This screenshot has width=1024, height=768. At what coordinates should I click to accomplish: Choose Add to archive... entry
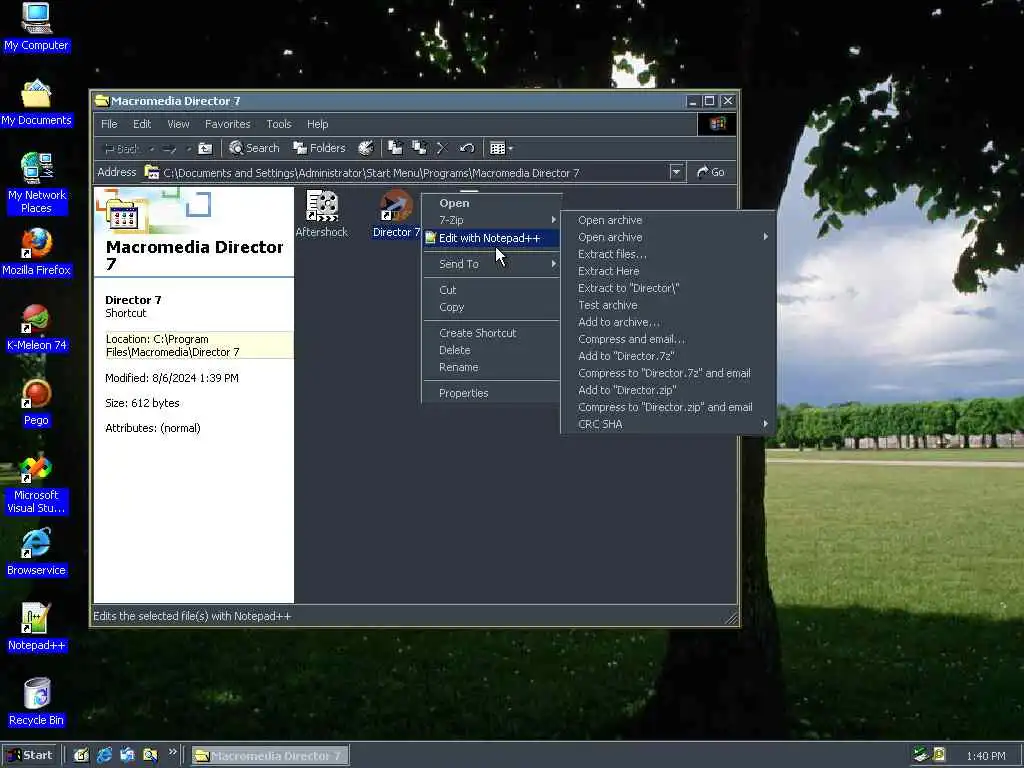(667, 322)
